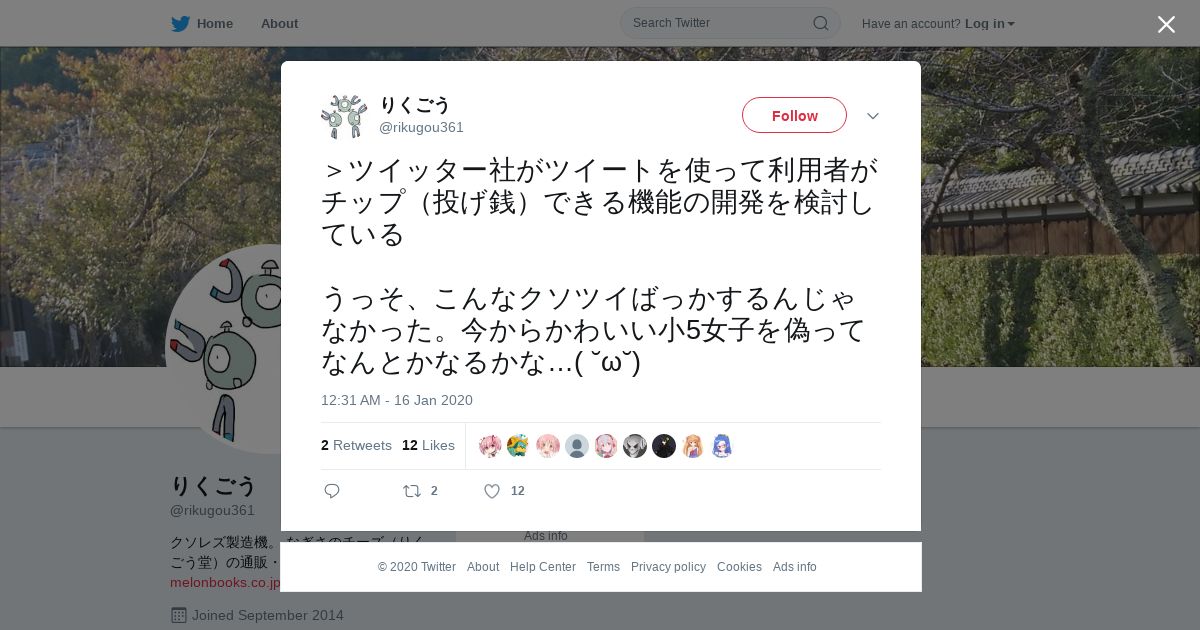Open the dark black liker avatar
Screen dimensions: 1200x630
pos(664,446)
